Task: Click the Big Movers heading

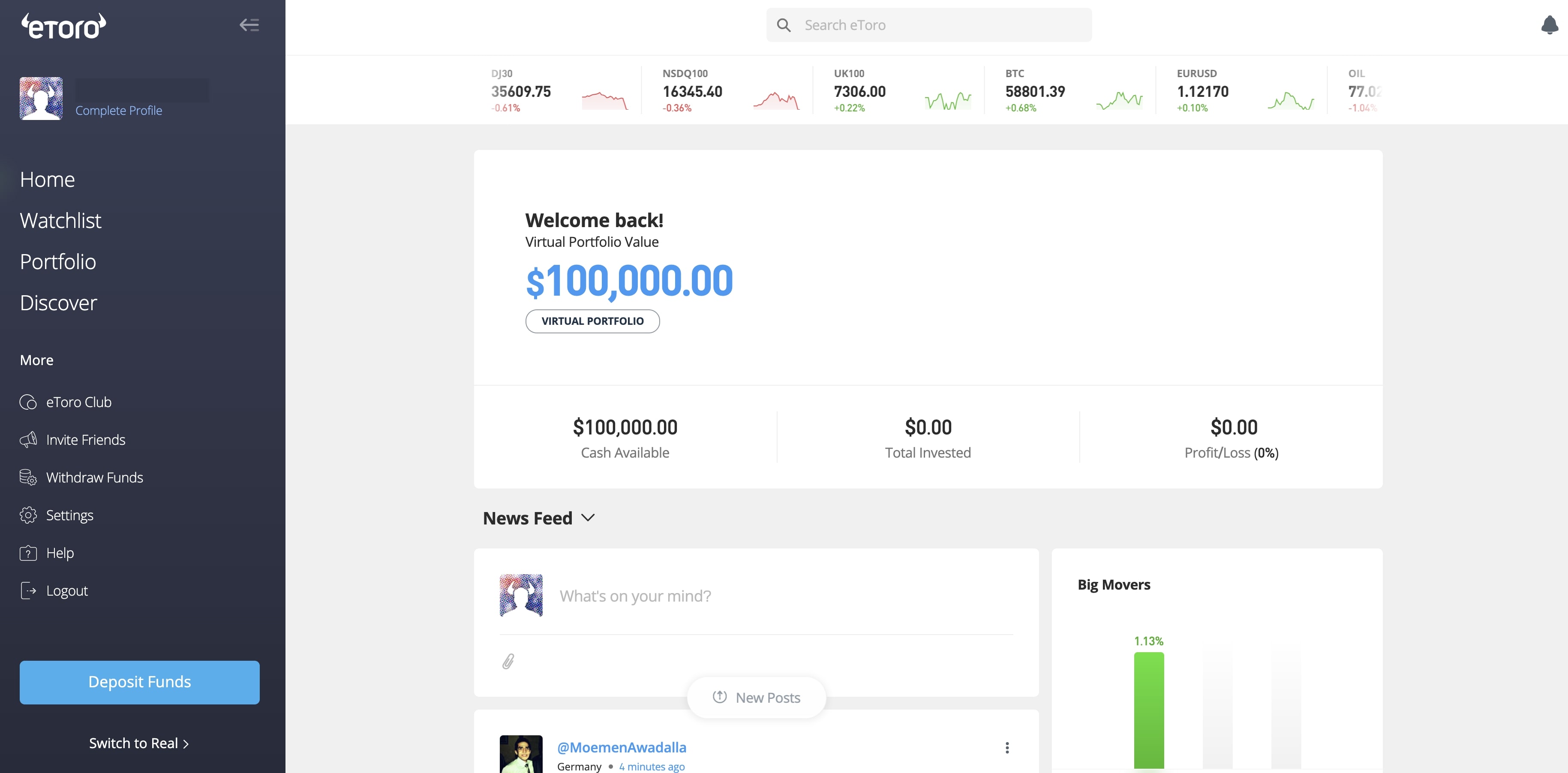Action: click(1114, 584)
